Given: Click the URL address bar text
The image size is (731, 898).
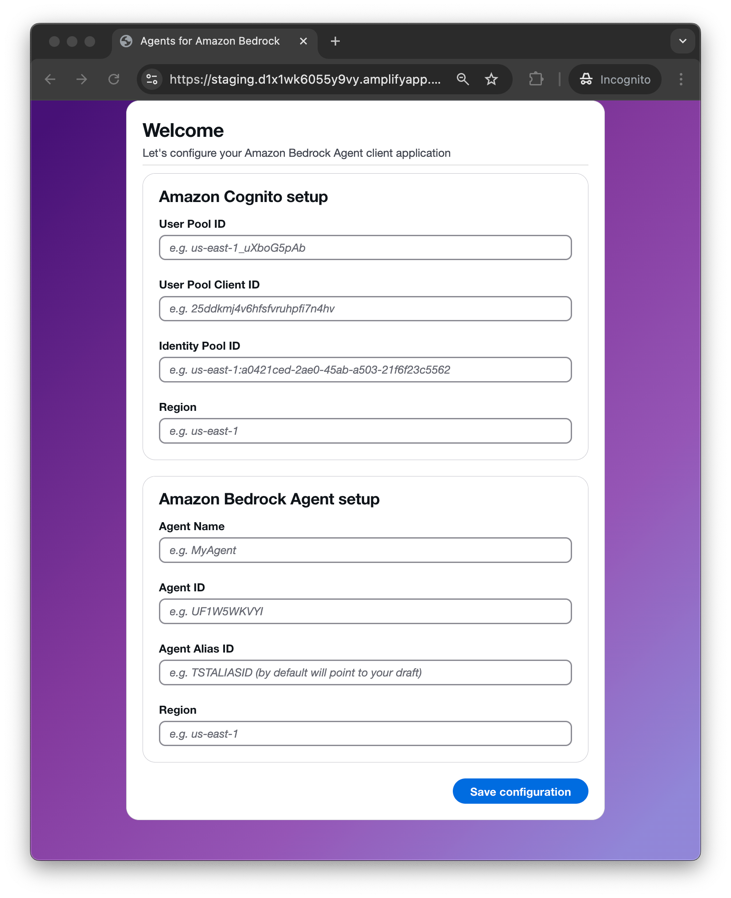Looking at the screenshot, I should [x=305, y=79].
